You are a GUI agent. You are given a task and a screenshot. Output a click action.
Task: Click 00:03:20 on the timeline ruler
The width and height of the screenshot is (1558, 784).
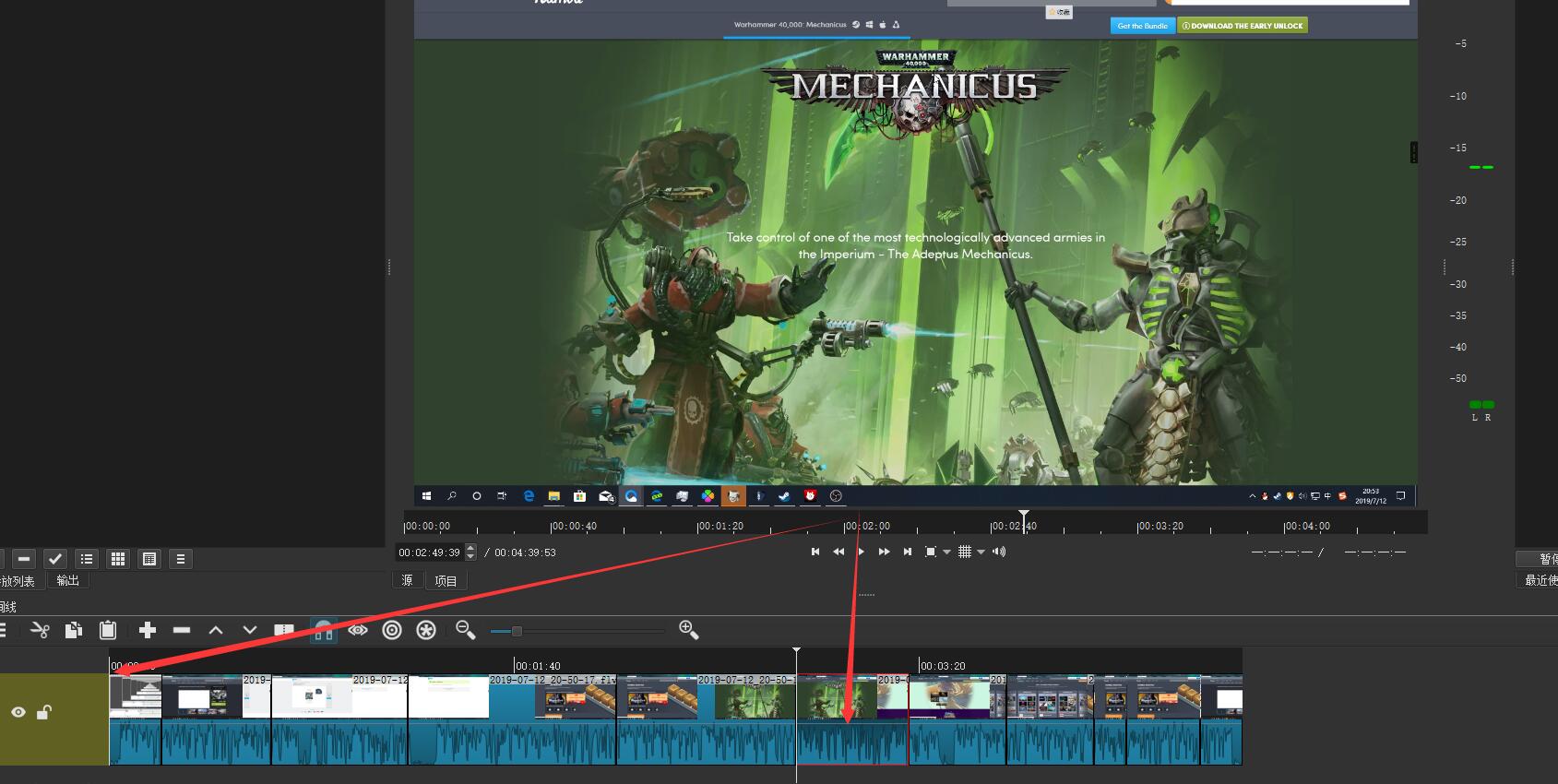942,665
